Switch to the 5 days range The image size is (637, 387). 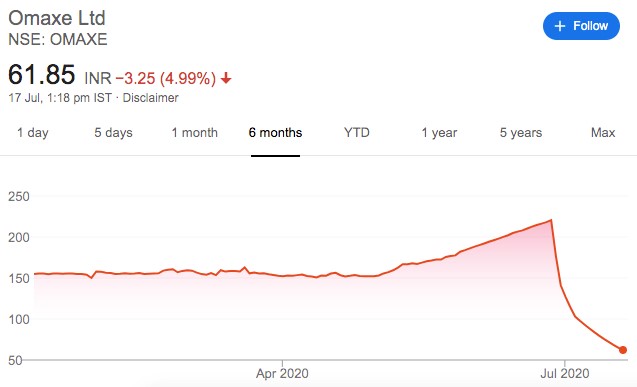pyautogui.click(x=113, y=133)
